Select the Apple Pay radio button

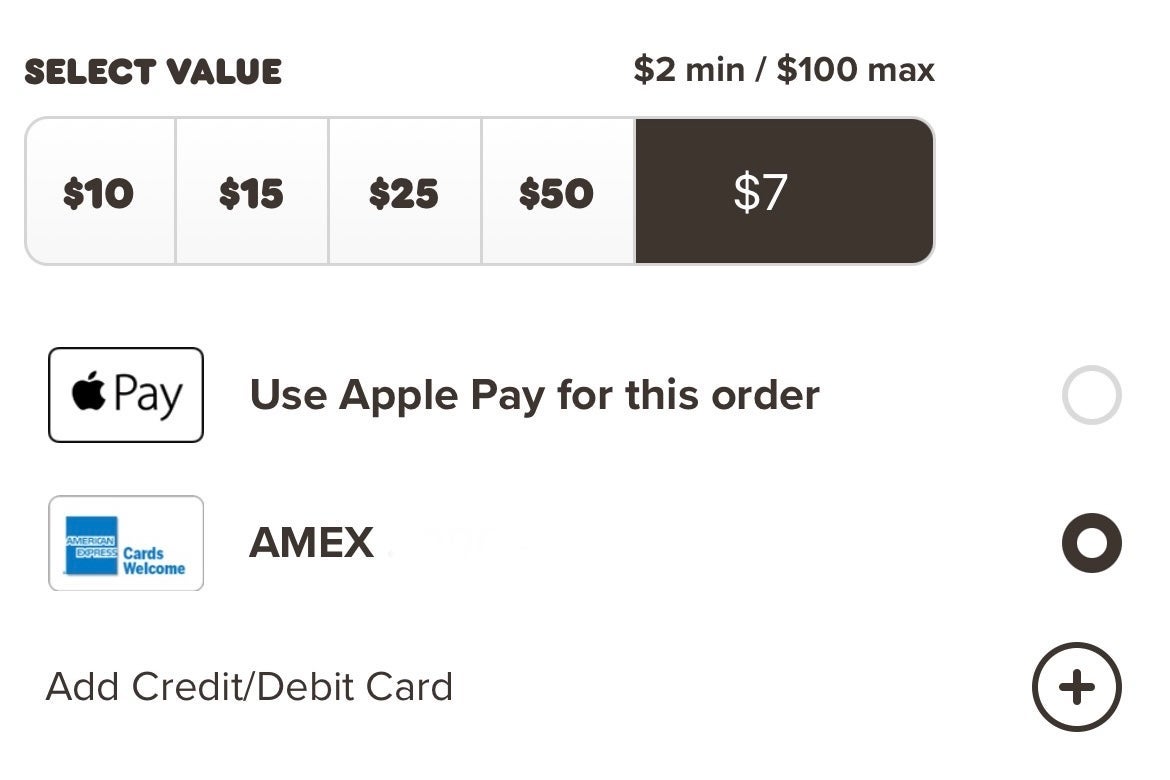tap(1091, 395)
